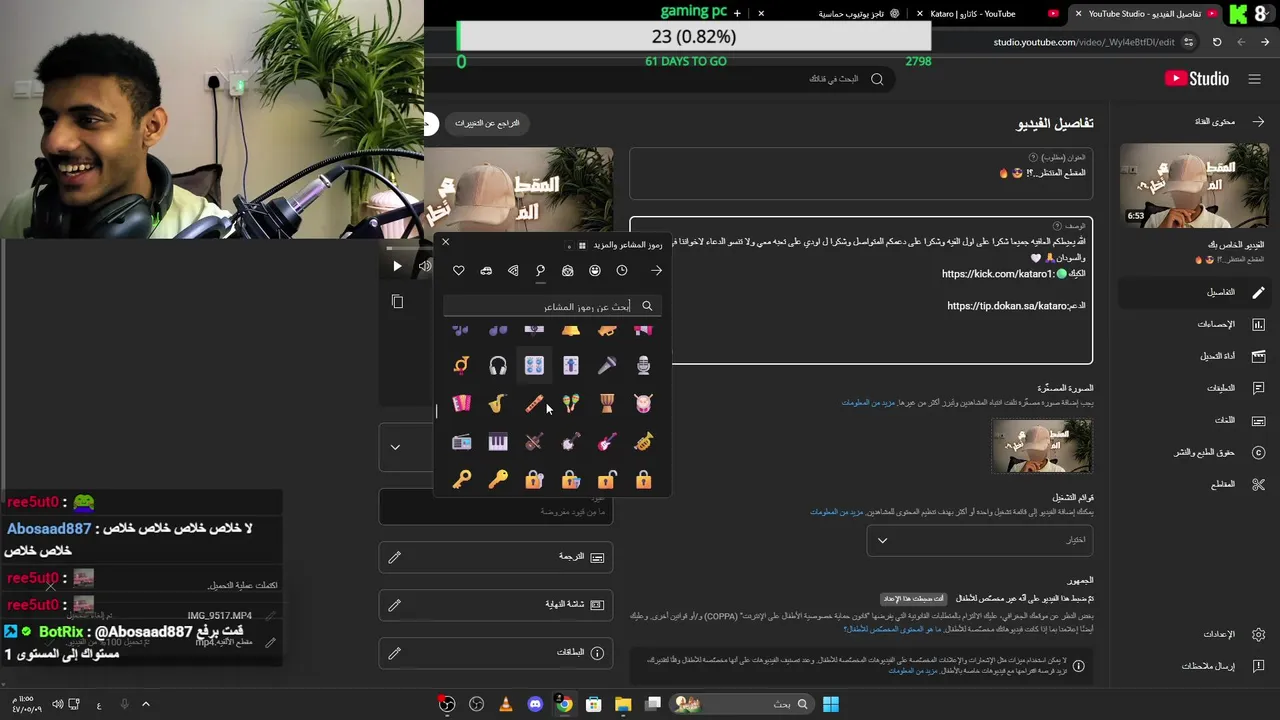
Task: Open YouTube Studio hamburger menu
Action: pyautogui.click(x=1253, y=79)
